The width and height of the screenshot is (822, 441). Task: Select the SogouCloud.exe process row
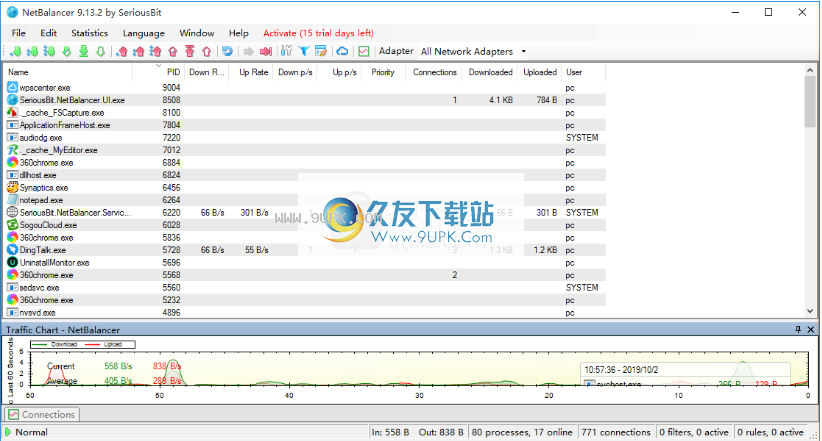[305, 225]
